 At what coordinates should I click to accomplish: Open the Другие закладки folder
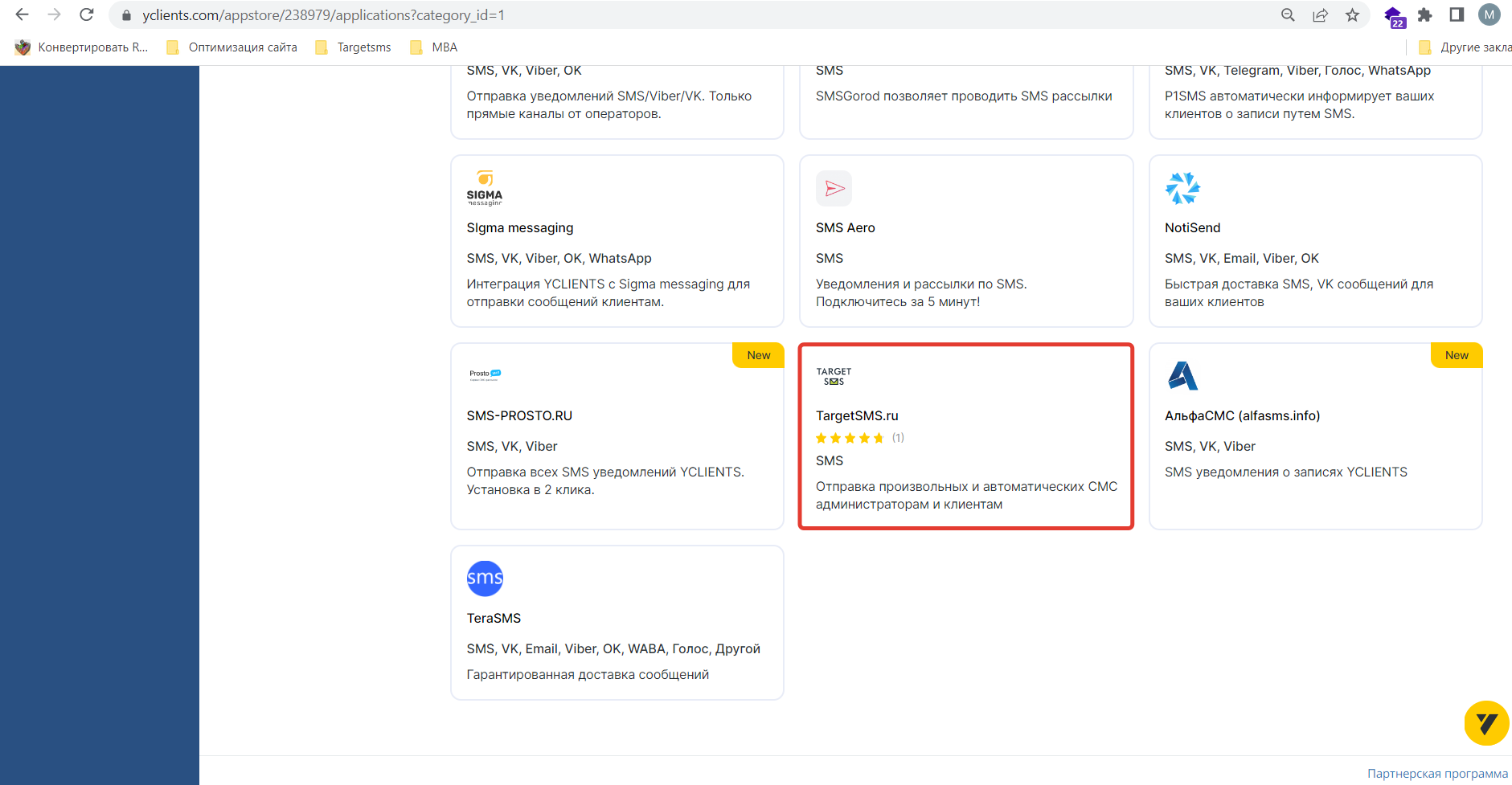(x=1465, y=47)
